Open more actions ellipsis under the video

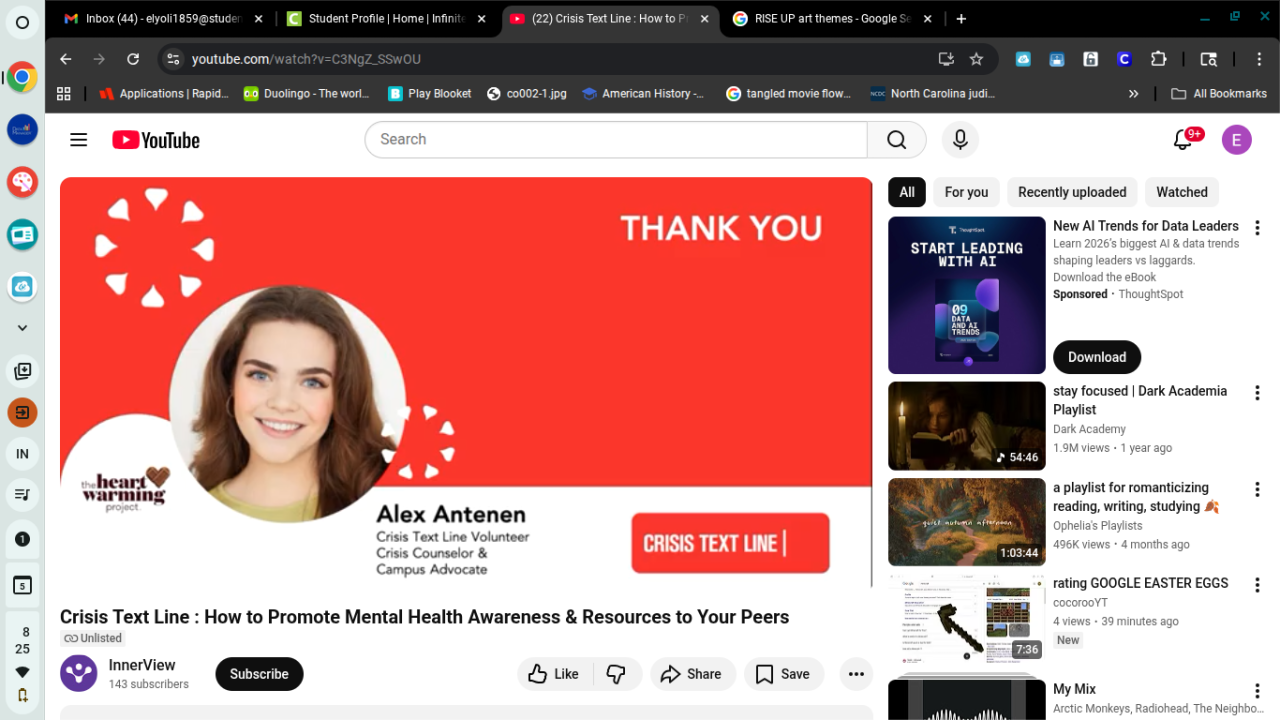[856, 674]
